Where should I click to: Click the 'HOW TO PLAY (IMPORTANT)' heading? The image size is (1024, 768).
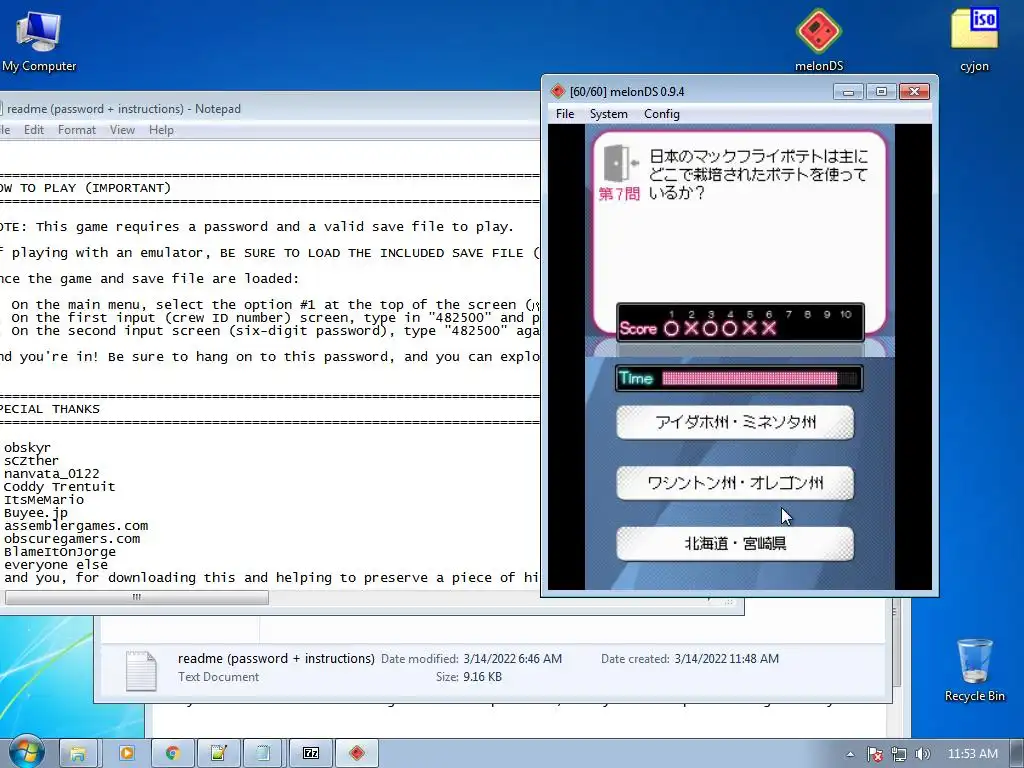(x=86, y=188)
